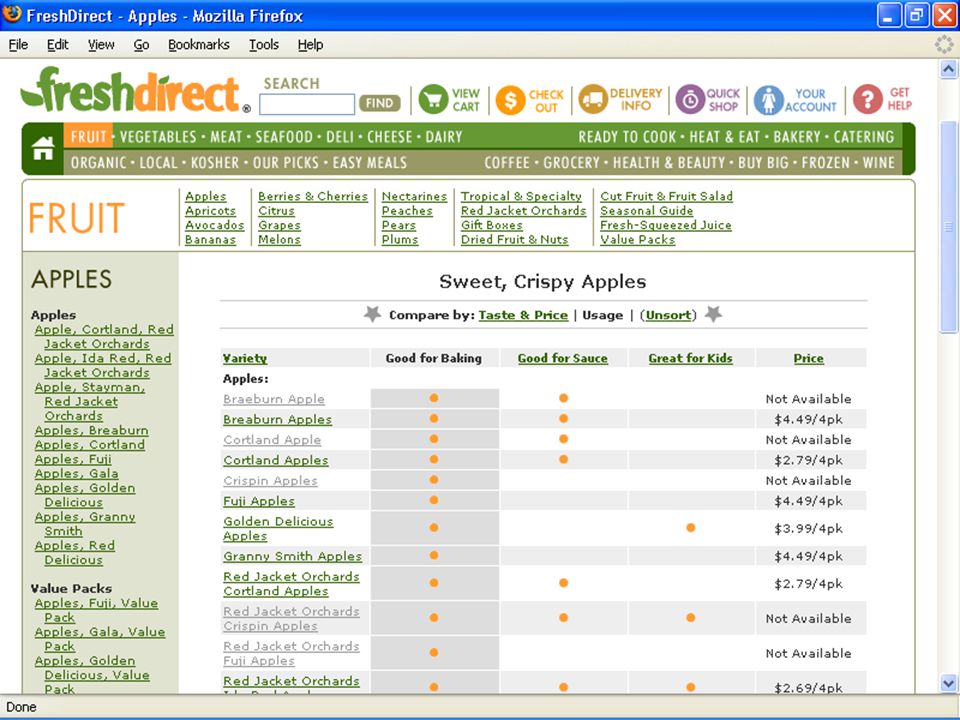Open Tropical & Specialty link

point(521,197)
